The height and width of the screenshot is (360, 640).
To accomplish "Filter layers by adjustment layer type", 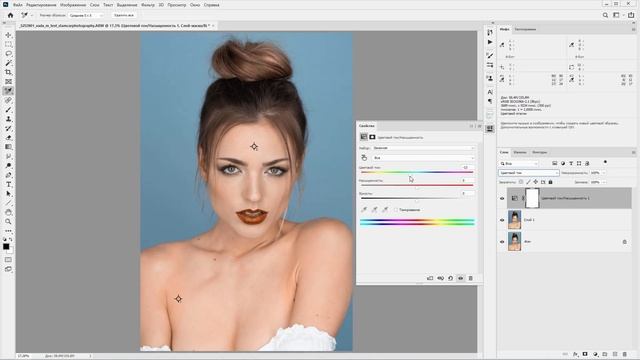I will (563, 163).
